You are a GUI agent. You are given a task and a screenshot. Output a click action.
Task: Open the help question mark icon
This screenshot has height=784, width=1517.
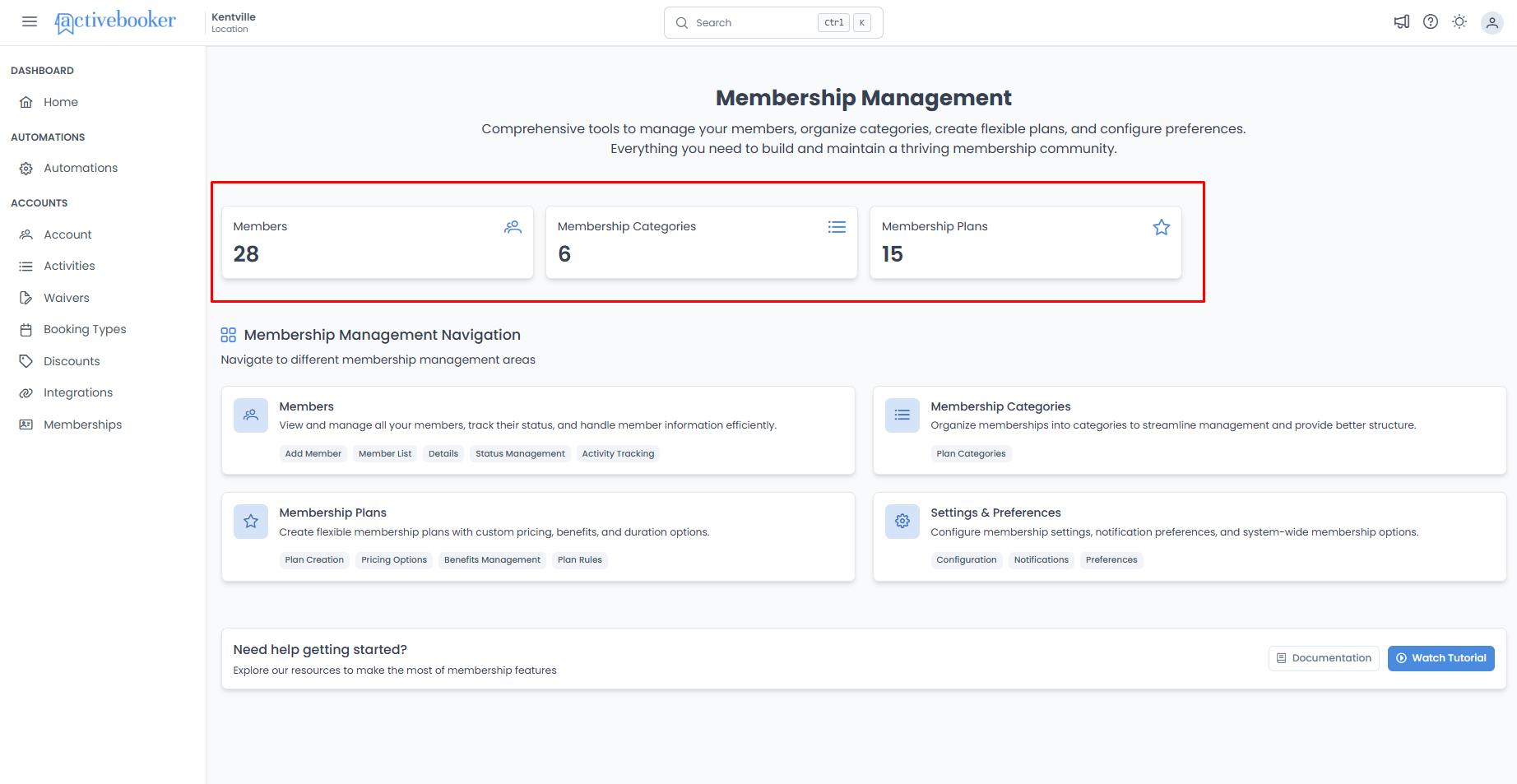(1431, 22)
